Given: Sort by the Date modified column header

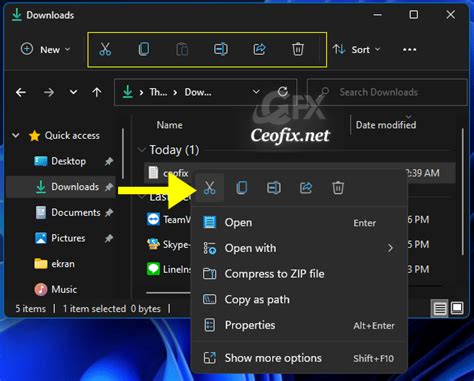Looking at the screenshot, I should (x=386, y=125).
